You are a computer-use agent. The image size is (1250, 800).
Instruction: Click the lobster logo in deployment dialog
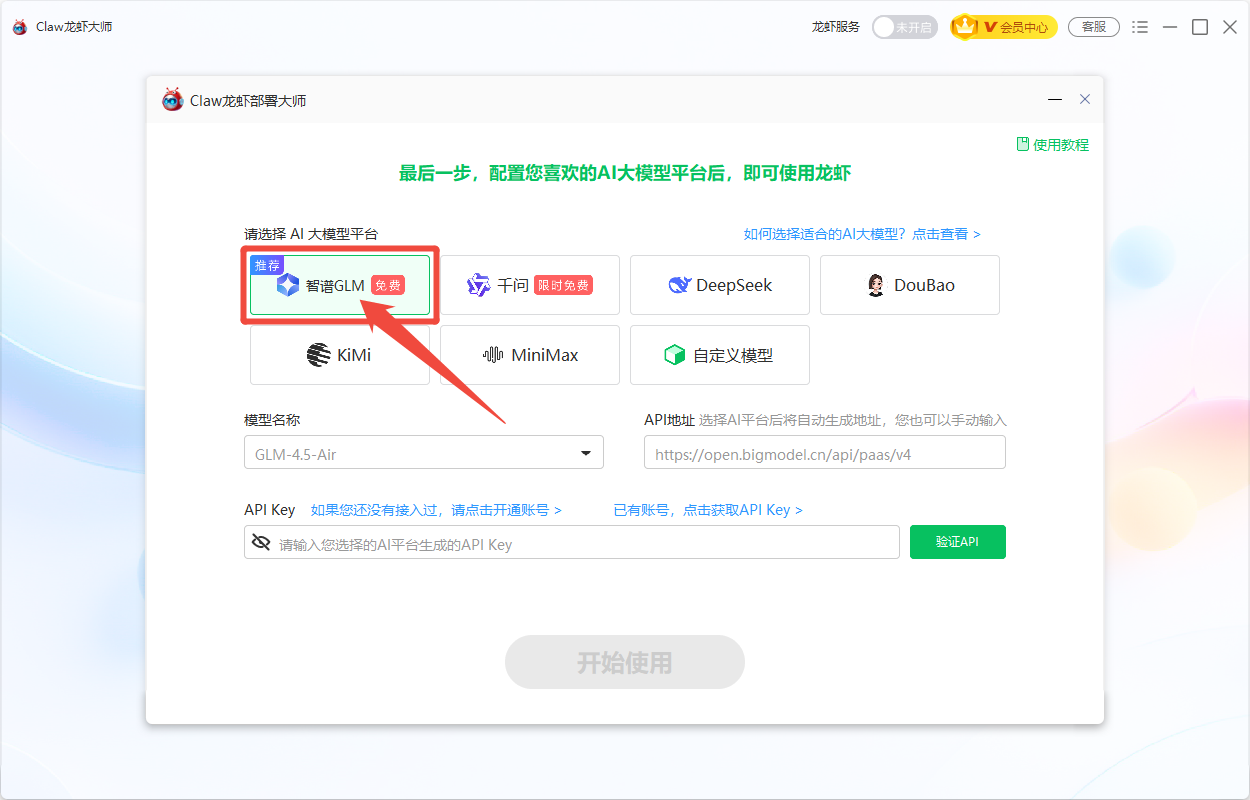[x=173, y=100]
